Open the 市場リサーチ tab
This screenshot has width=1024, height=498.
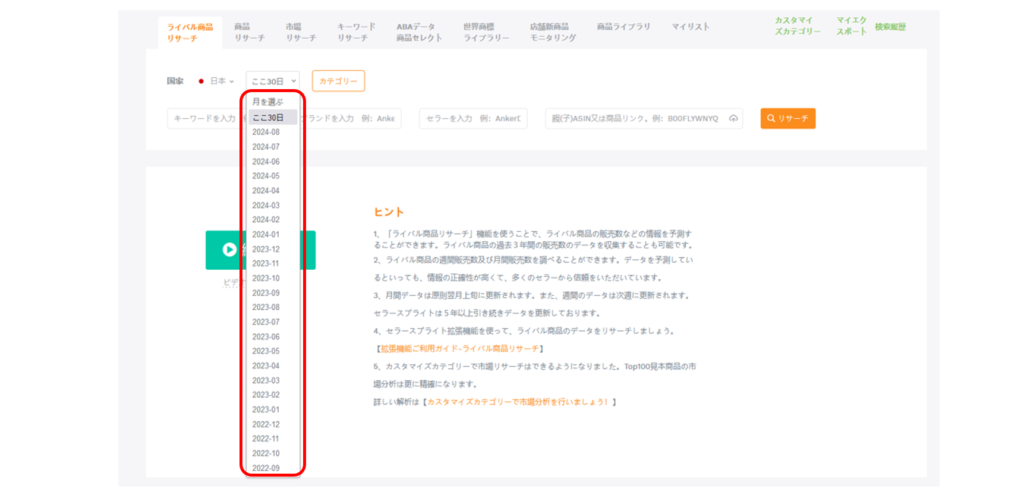click(301, 31)
